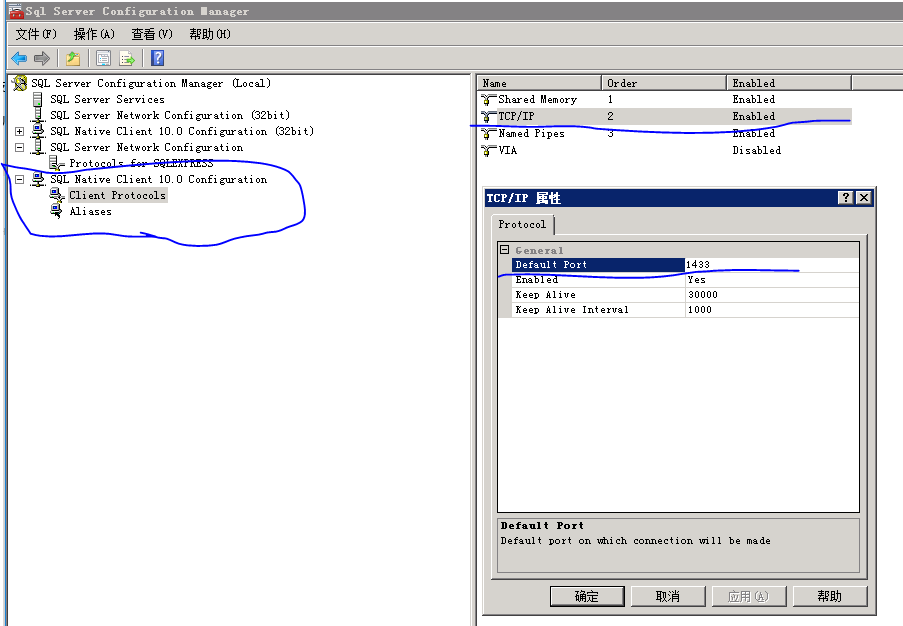Click the 确定 button
Image resolution: width=903 pixels, height=626 pixels.
587,596
